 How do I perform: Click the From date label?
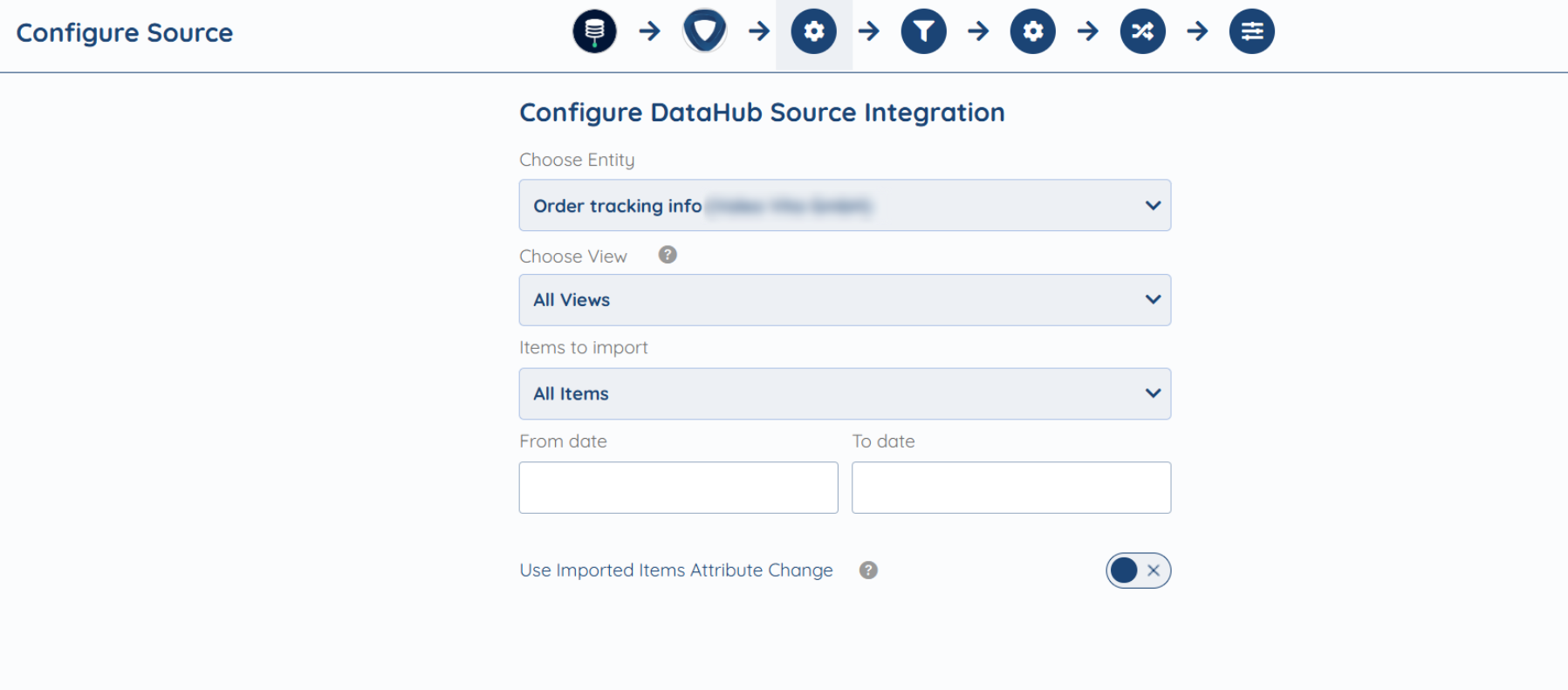[563, 441]
